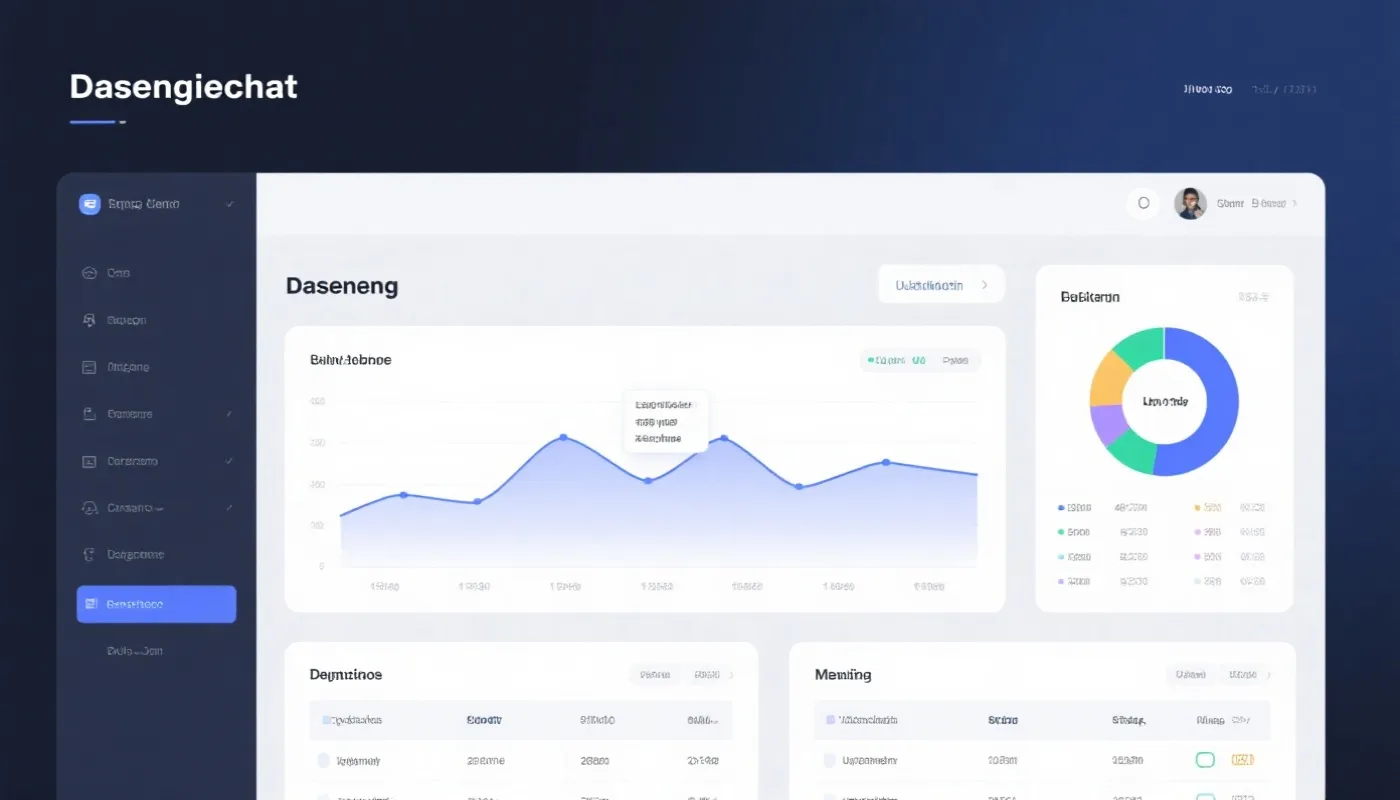
Task: Select the first row checkbox in Demurinos table
Action: pyautogui.click(x=324, y=761)
